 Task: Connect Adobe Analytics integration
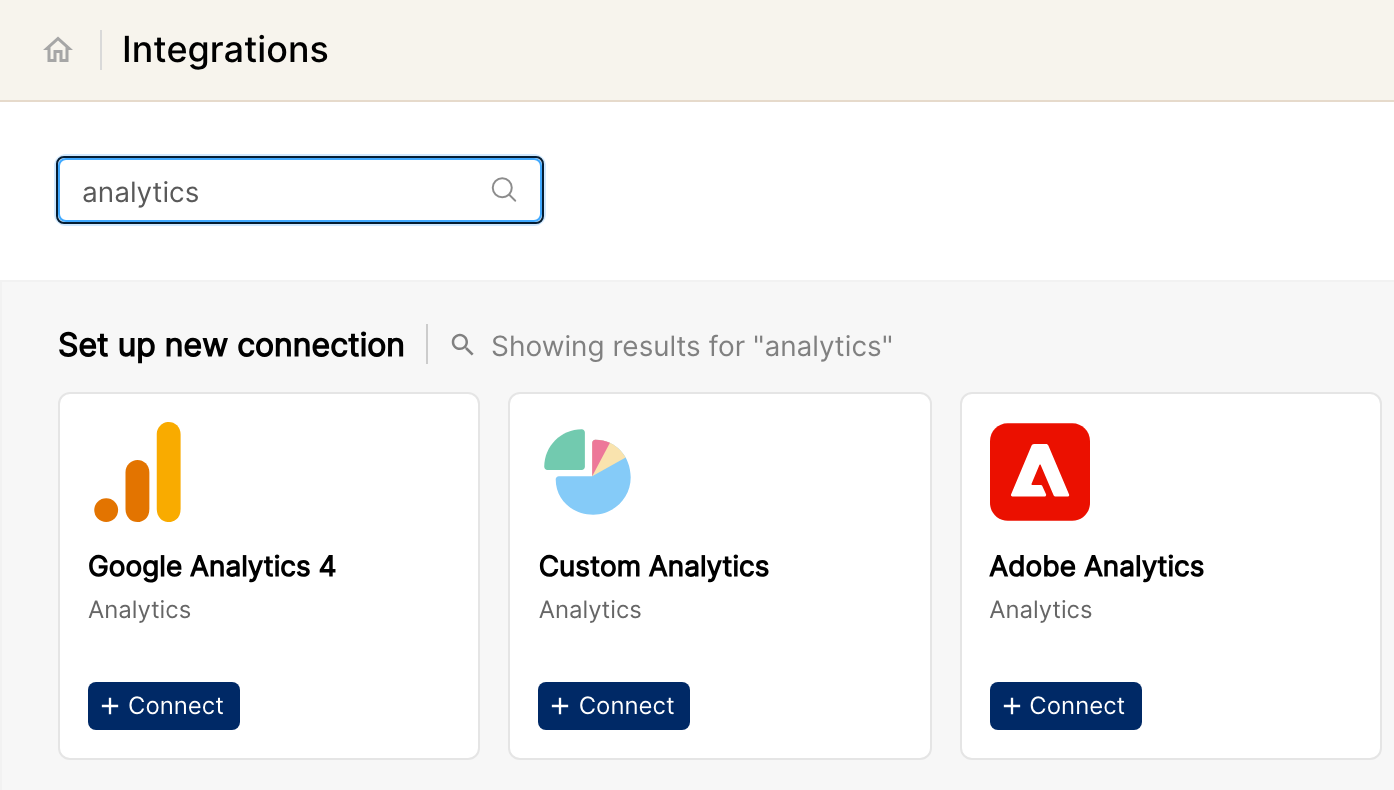point(1066,706)
